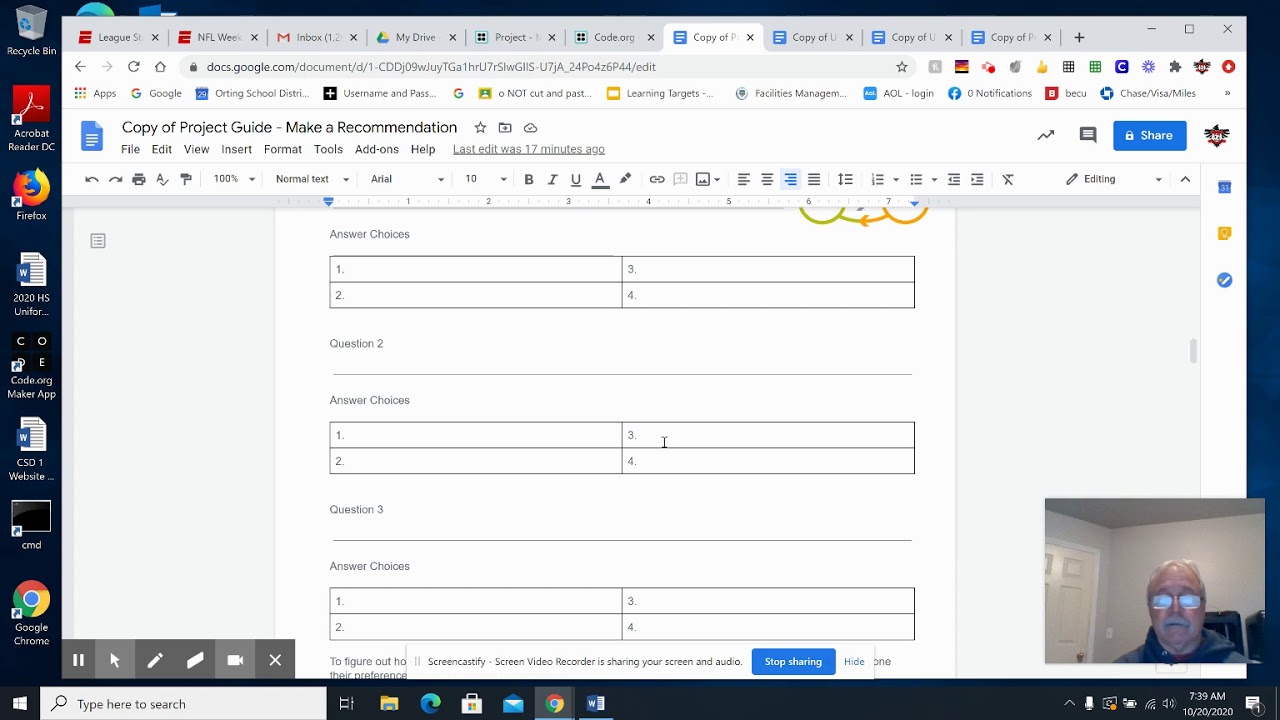Move document with the folder icon

click(x=505, y=128)
